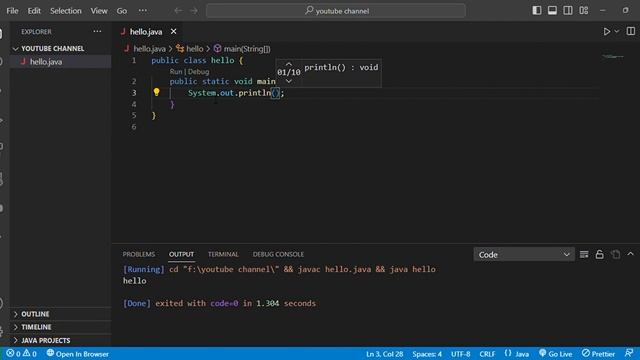
Task: Go back with the left arrow
Action: pyautogui.click(x=178, y=11)
